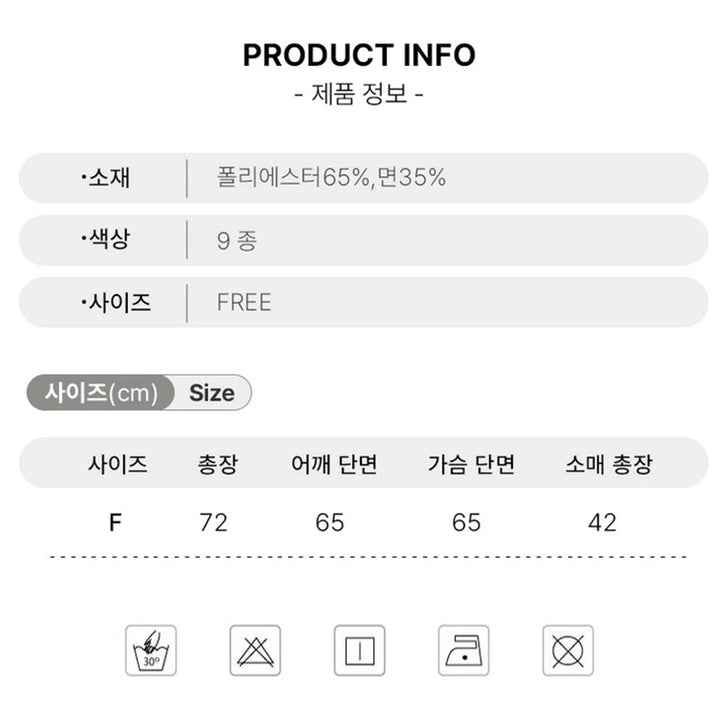
Task: Click the 9 종 color count value
Action: tap(237, 241)
